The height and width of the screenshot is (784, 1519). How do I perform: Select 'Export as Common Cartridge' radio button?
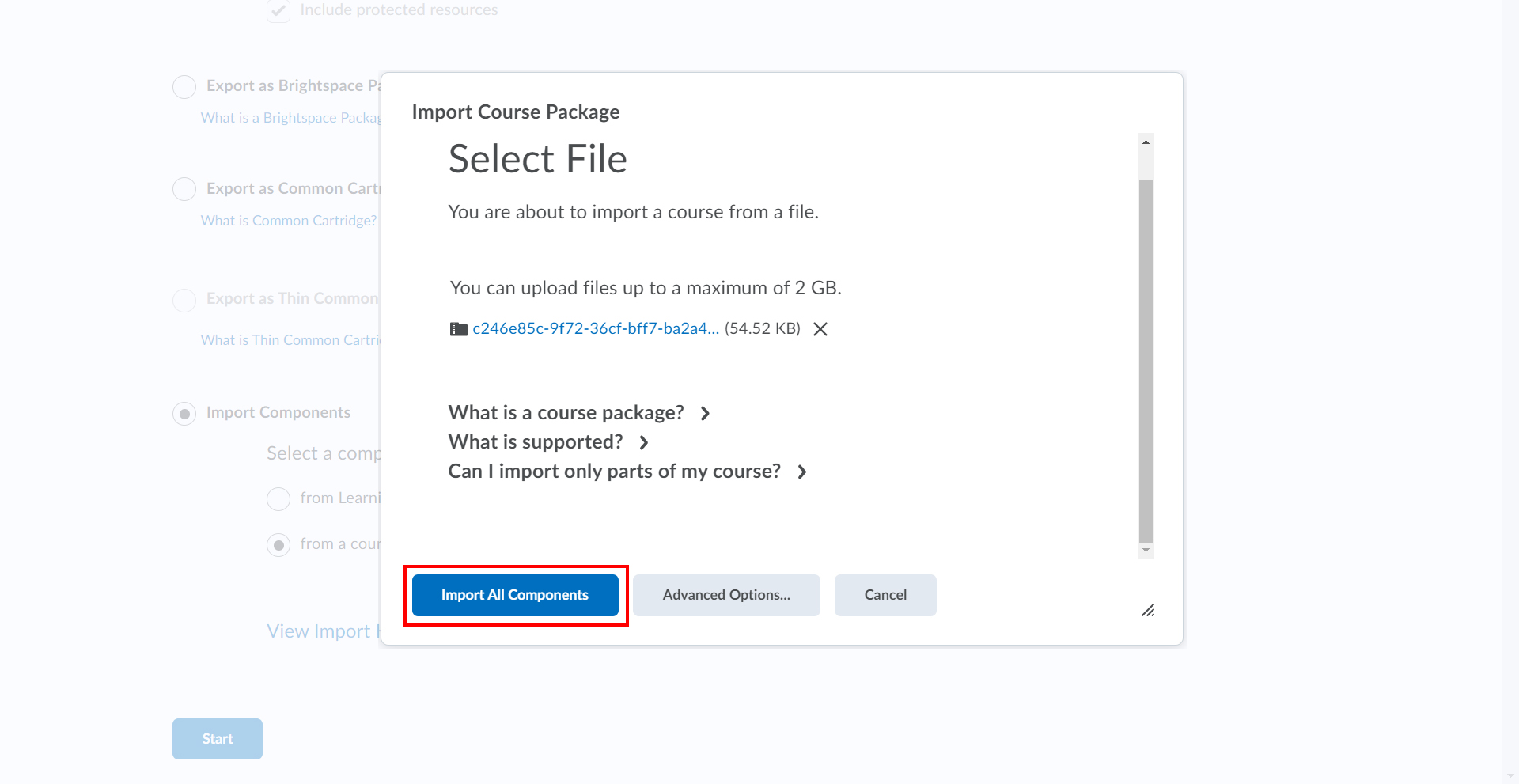[184, 189]
